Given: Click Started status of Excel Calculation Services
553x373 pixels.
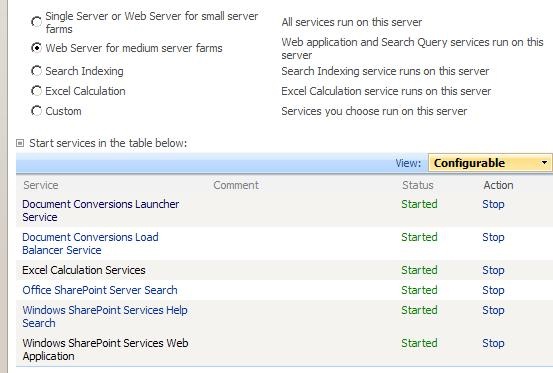Looking at the screenshot, I should (x=419, y=270).
